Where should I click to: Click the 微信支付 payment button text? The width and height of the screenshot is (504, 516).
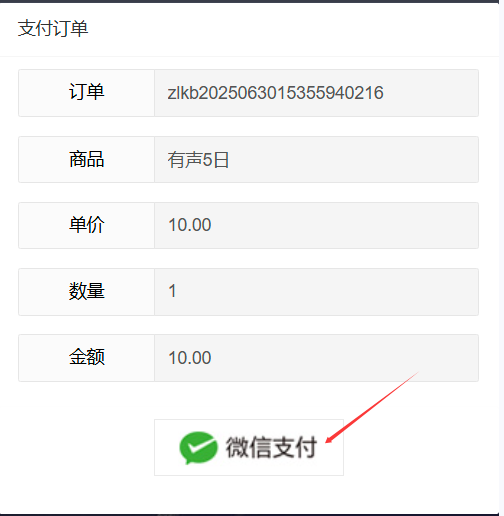tap(271, 447)
